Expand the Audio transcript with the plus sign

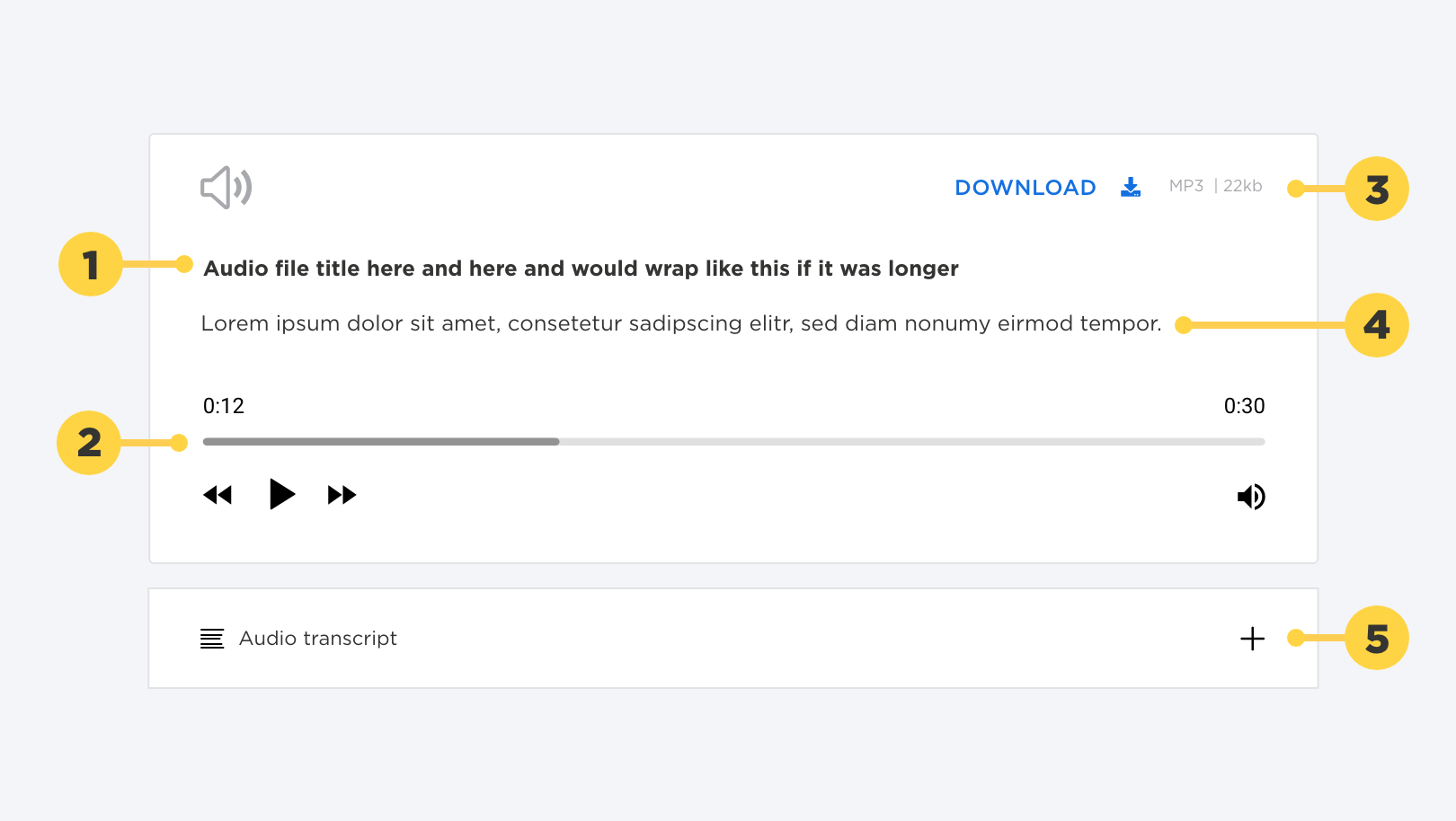1251,639
